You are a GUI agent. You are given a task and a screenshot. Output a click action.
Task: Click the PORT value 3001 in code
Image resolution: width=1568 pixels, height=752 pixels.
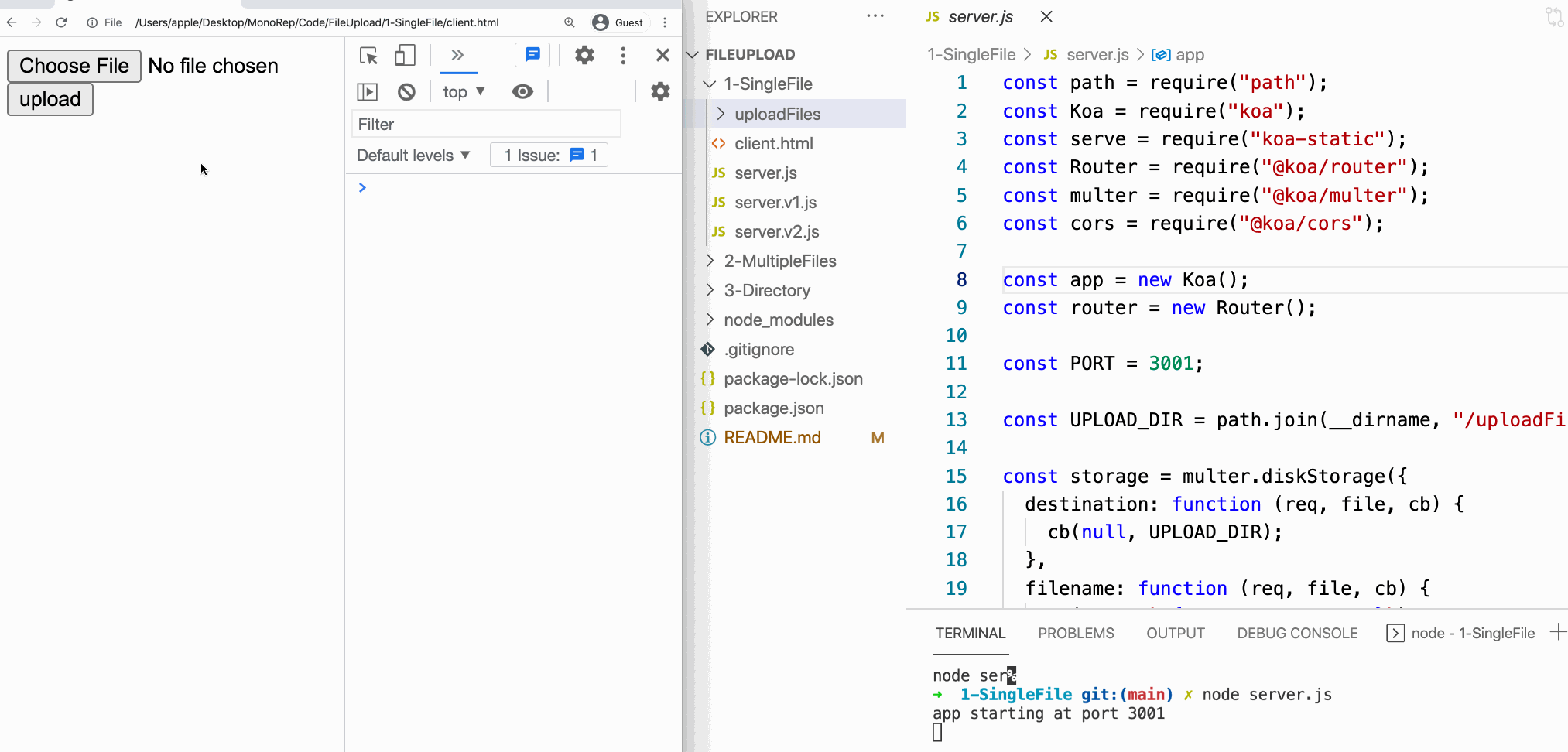click(1171, 364)
